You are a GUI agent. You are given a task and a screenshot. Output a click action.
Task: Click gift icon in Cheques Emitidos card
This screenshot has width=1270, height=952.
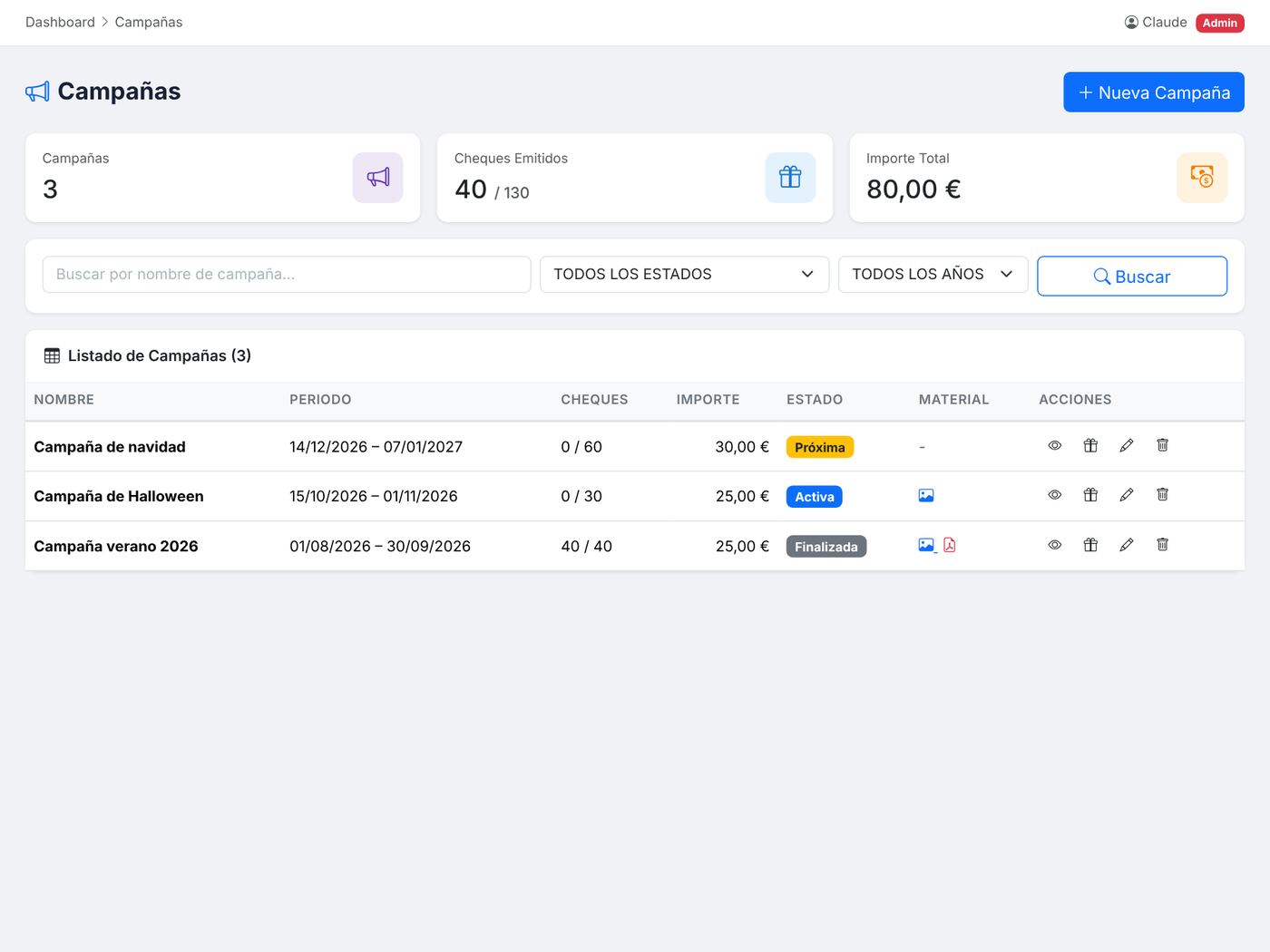click(x=790, y=178)
